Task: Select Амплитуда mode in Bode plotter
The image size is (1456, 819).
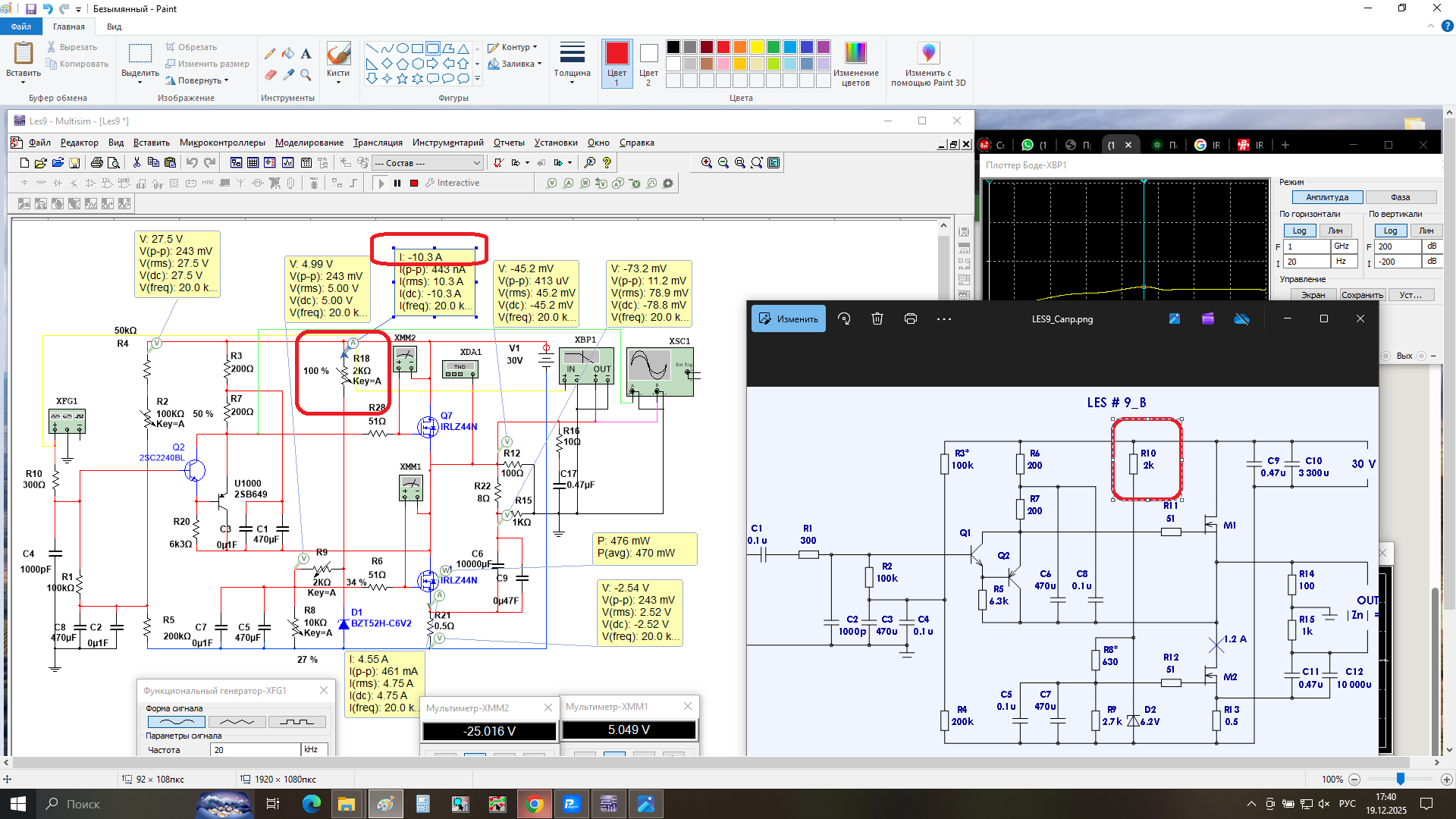Action: 1327,197
